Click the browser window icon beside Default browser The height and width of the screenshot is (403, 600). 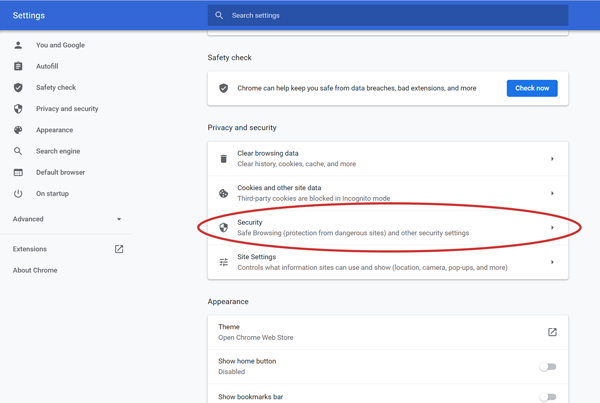pyautogui.click(x=18, y=173)
